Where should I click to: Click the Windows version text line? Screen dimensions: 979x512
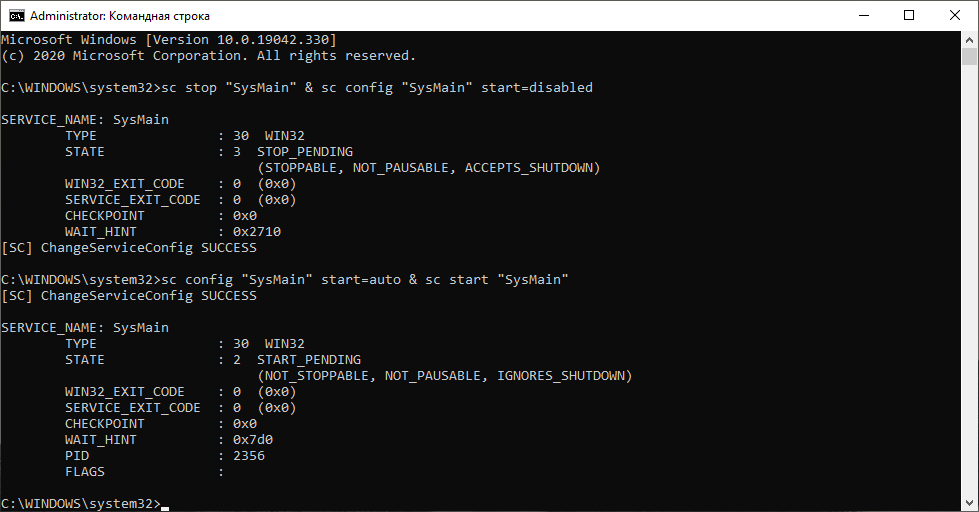coord(168,40)
